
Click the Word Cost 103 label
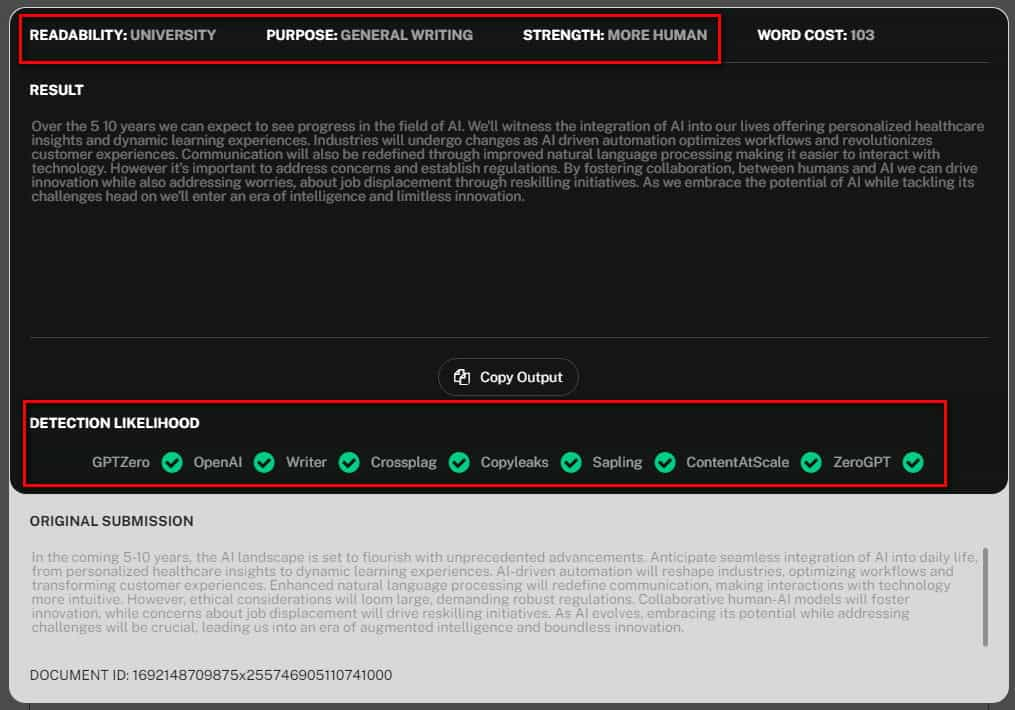815,35
